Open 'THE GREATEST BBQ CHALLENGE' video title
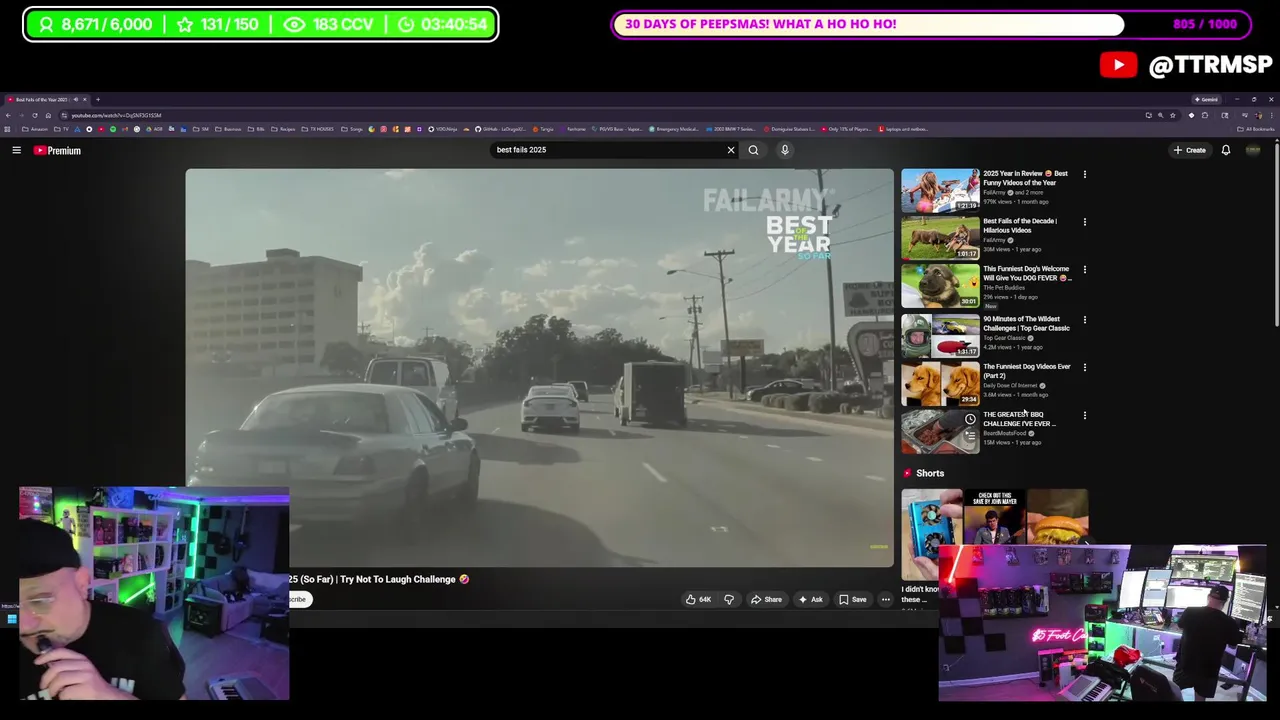Viewport: 1280px width, 720px height. 1019,419
